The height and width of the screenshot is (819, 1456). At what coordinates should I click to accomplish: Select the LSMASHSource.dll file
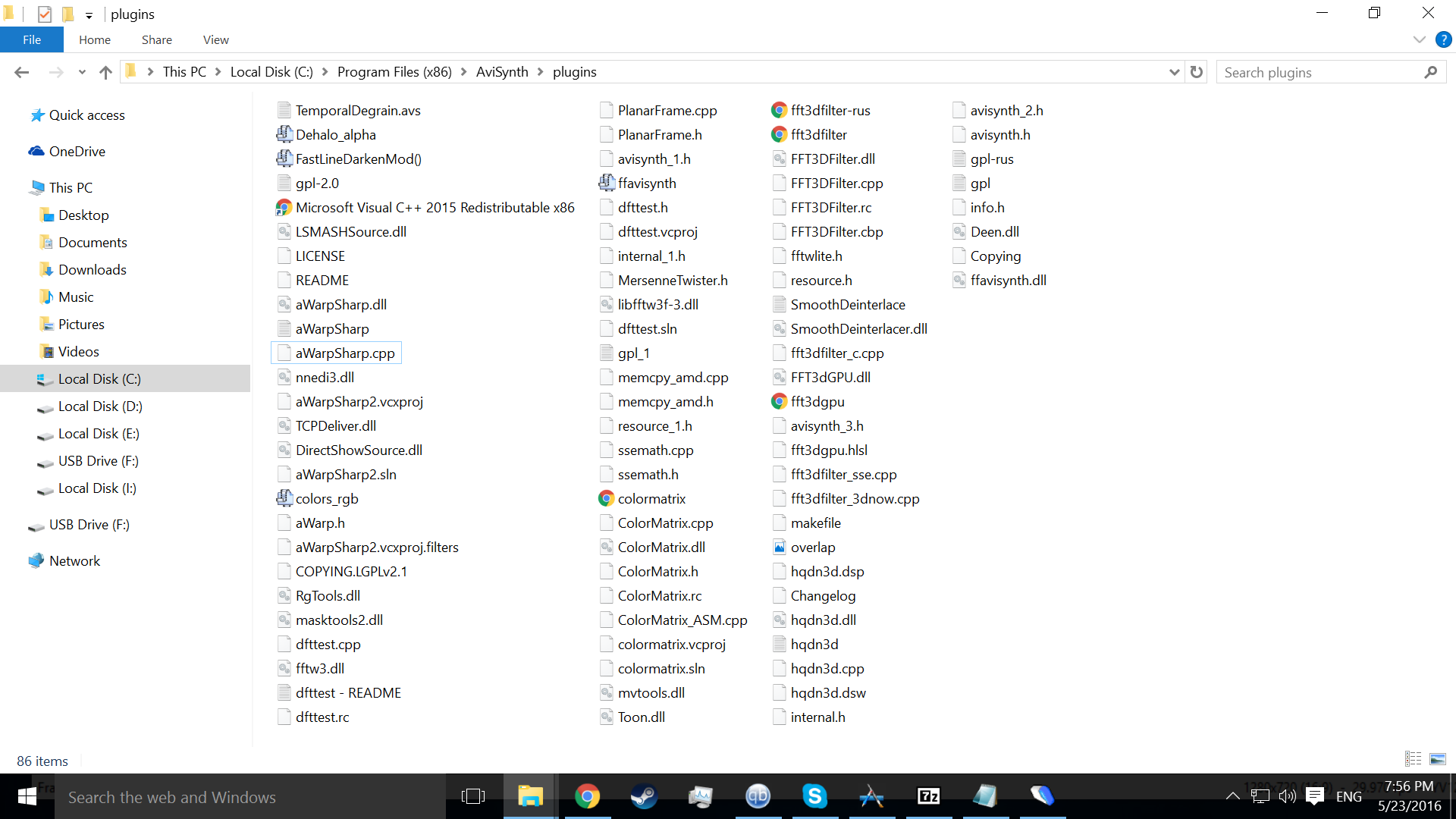[342, 231]
